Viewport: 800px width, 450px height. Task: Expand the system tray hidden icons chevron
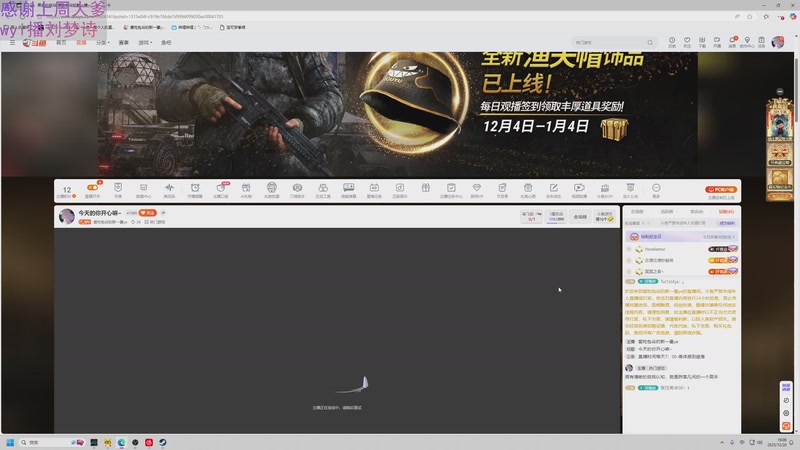tap(722, 442)
